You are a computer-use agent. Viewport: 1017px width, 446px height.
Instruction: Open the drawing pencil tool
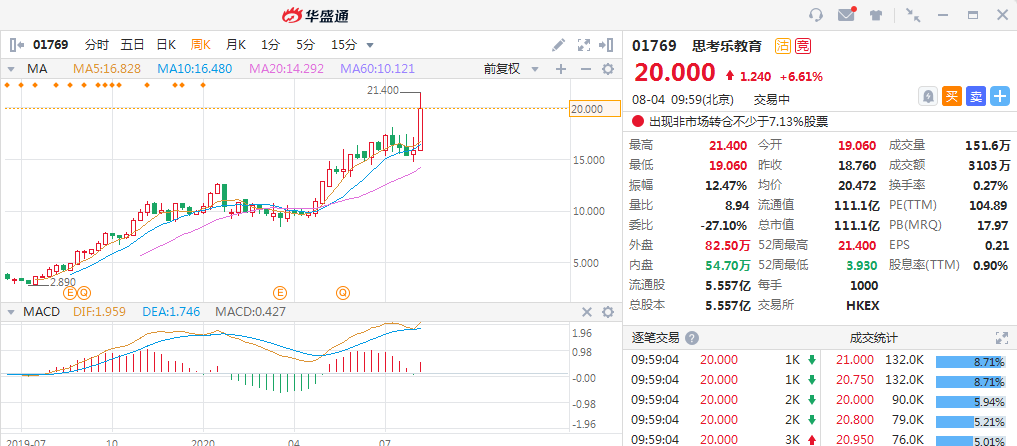click(558, 45)
